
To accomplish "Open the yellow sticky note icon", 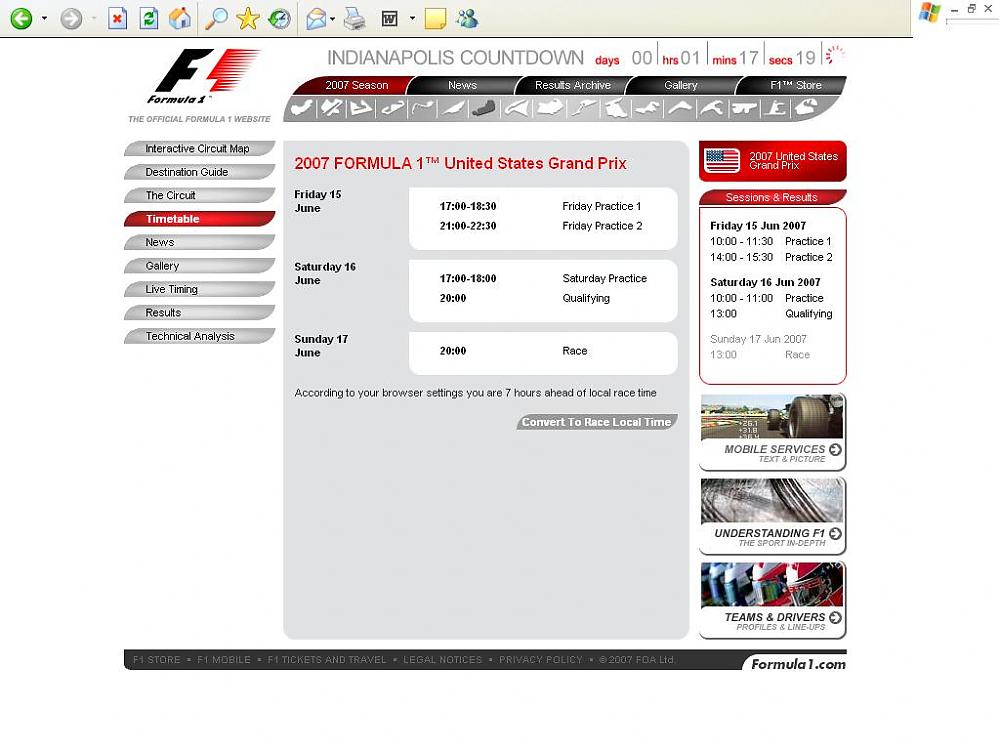I will 435,18.
